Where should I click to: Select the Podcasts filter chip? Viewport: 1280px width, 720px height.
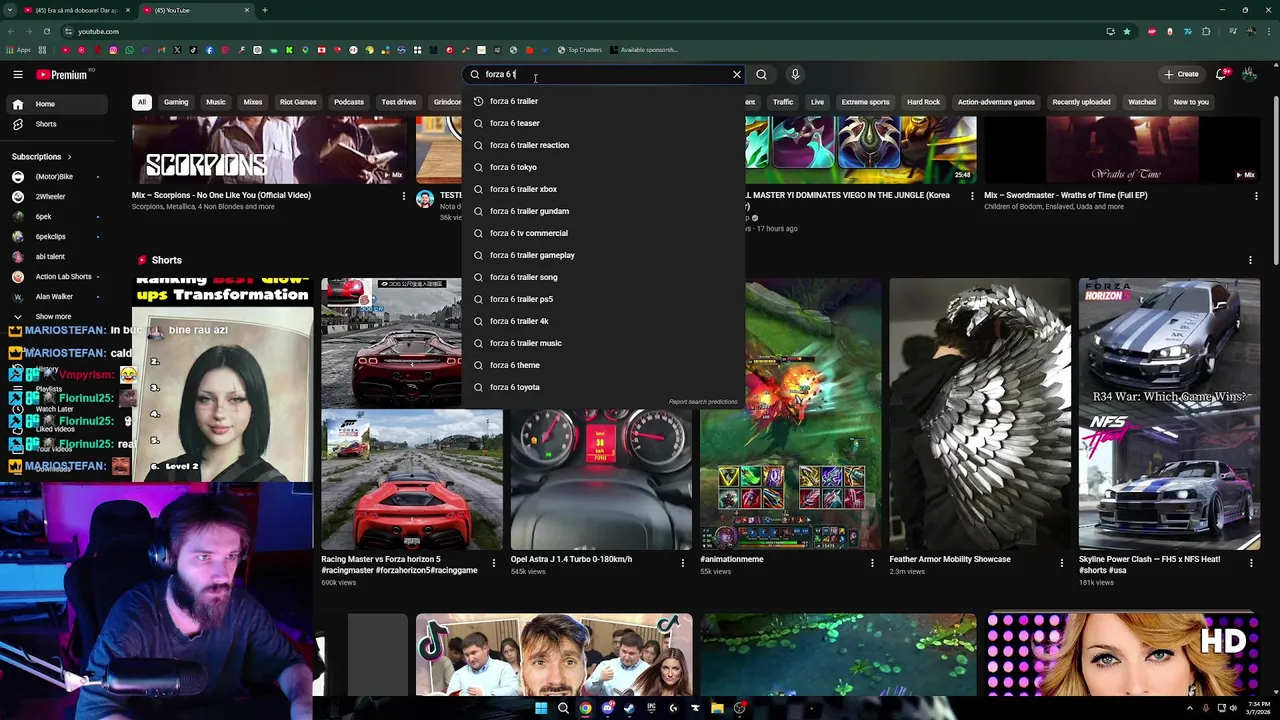click(x=349, y=102)
